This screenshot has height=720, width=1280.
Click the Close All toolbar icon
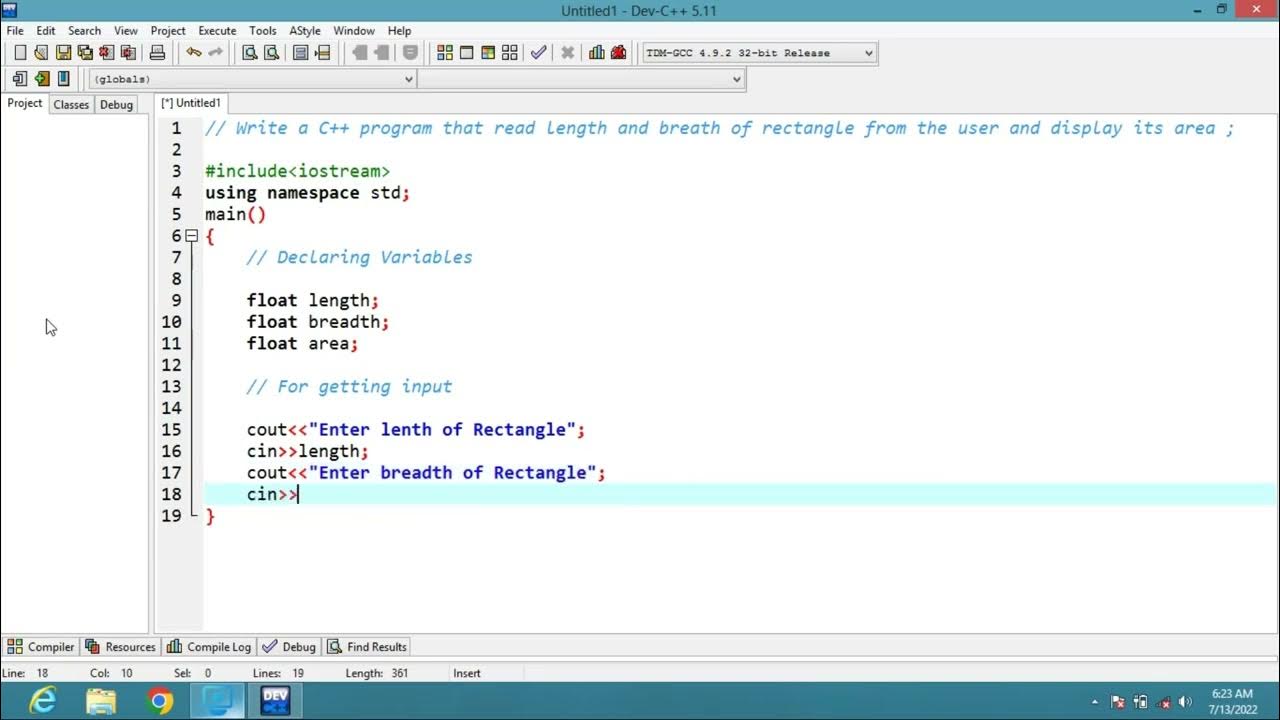coord(129,53)
